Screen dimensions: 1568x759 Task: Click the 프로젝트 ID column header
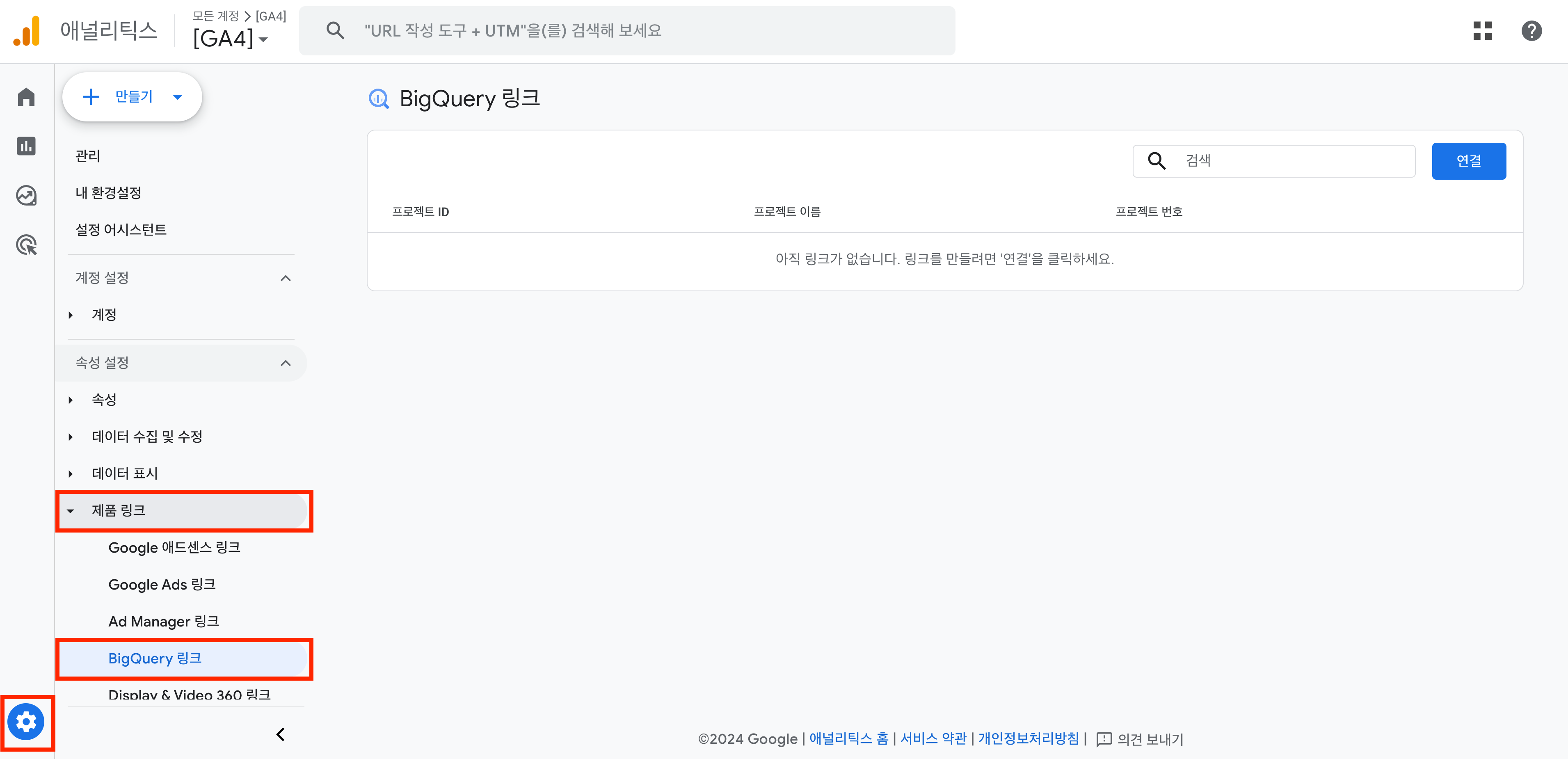(420, 212)
